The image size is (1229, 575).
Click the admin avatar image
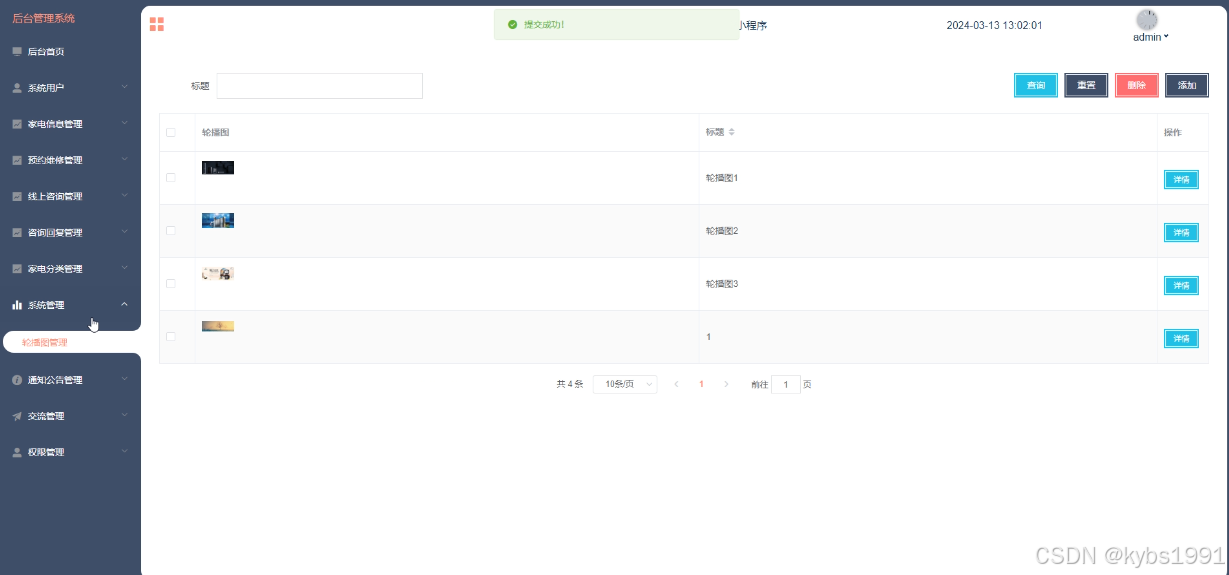point(1147,19)
